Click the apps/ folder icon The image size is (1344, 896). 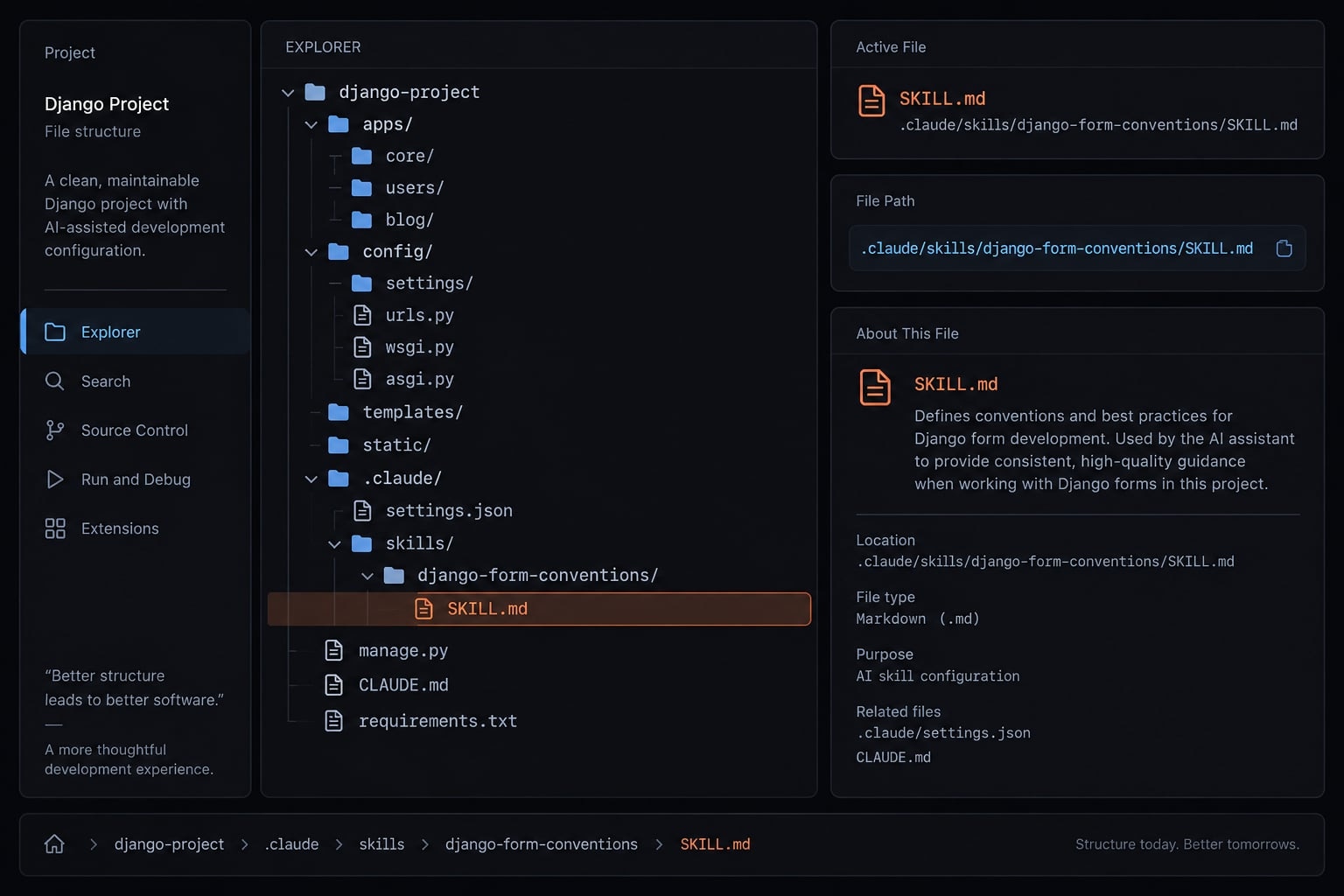[339, 124]
